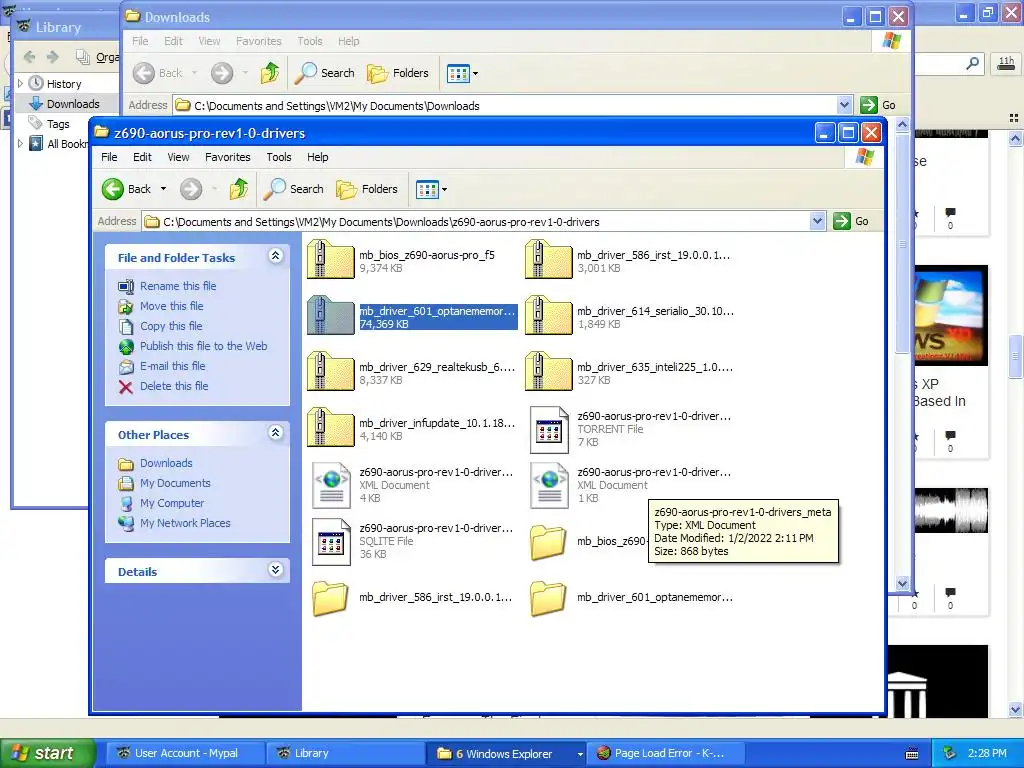Select mb_driver_635_inteli225 zip file
The height and width of the screenshot is (768, 1024).
pos(630,373)
